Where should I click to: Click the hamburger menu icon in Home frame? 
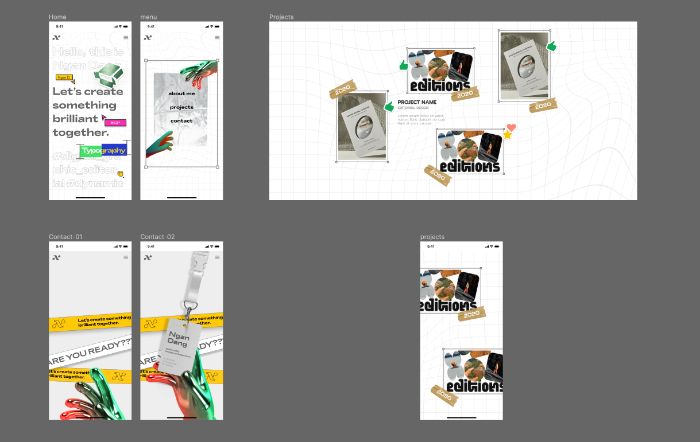click(x=126, y=38)
